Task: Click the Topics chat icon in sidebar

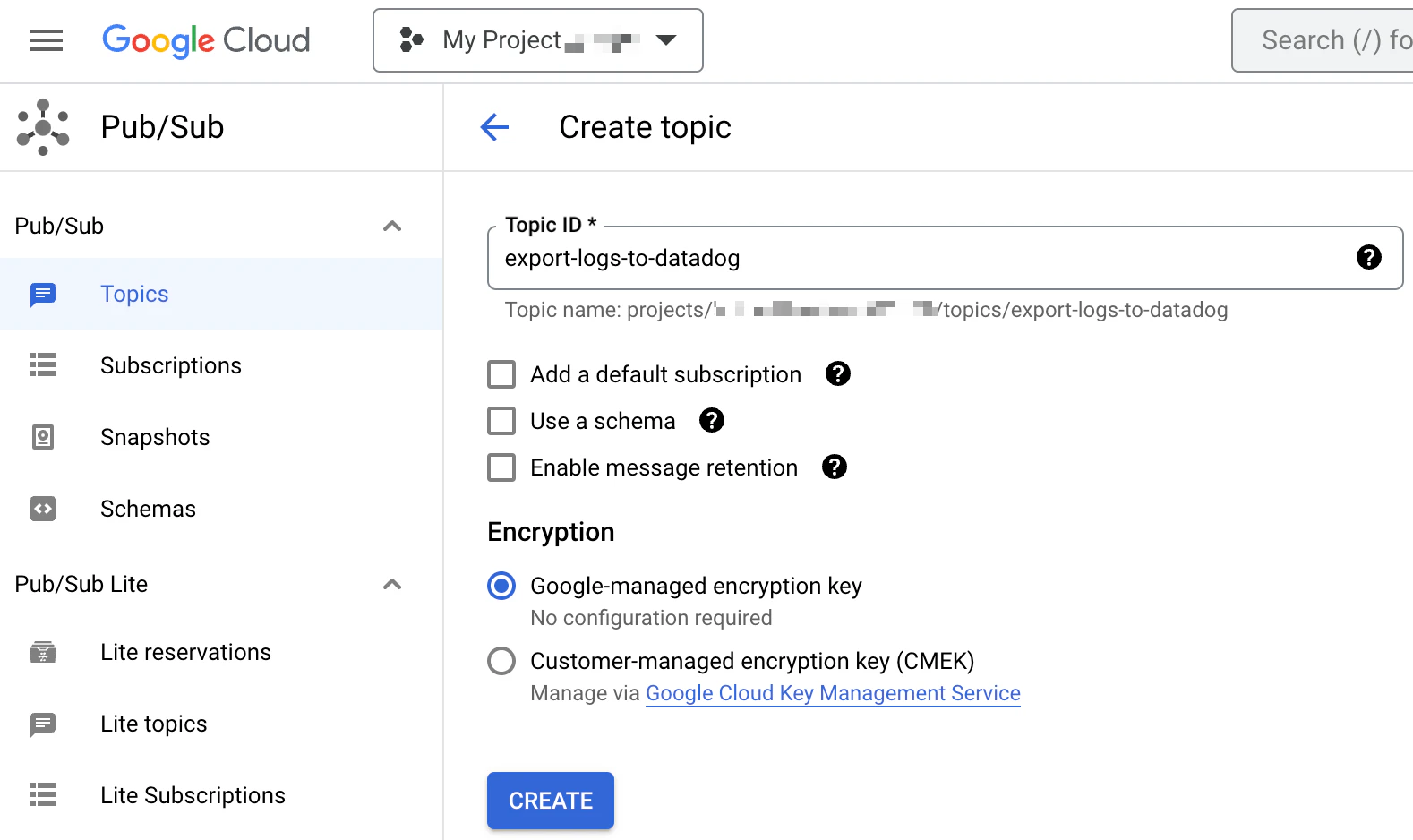Action: [x=43, y=294]
